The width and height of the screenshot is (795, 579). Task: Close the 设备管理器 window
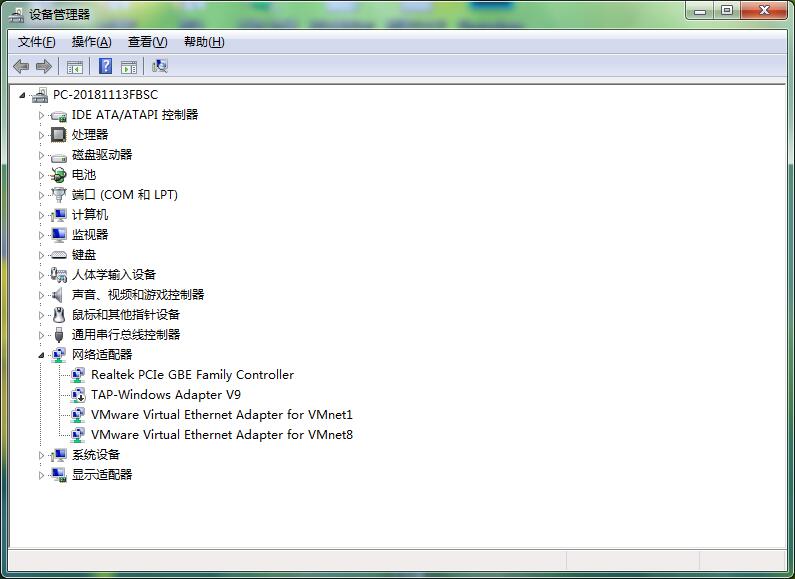click(x=764, y=11)
